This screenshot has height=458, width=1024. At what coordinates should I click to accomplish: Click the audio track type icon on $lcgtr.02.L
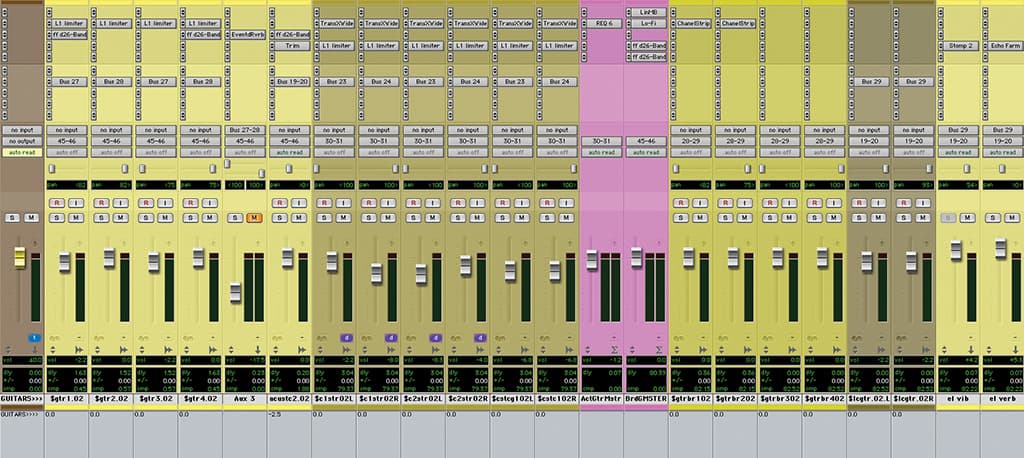tap(881, 350)
